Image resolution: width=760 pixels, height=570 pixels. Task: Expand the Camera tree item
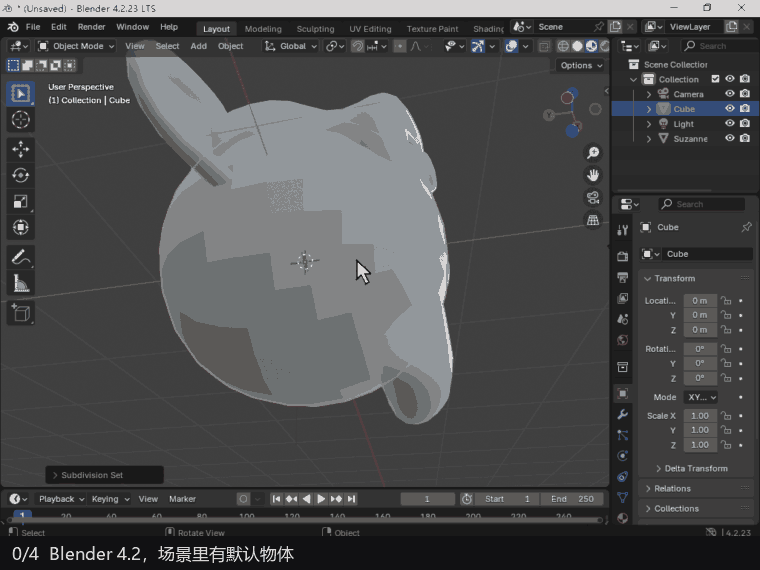(x=649, y=94)
